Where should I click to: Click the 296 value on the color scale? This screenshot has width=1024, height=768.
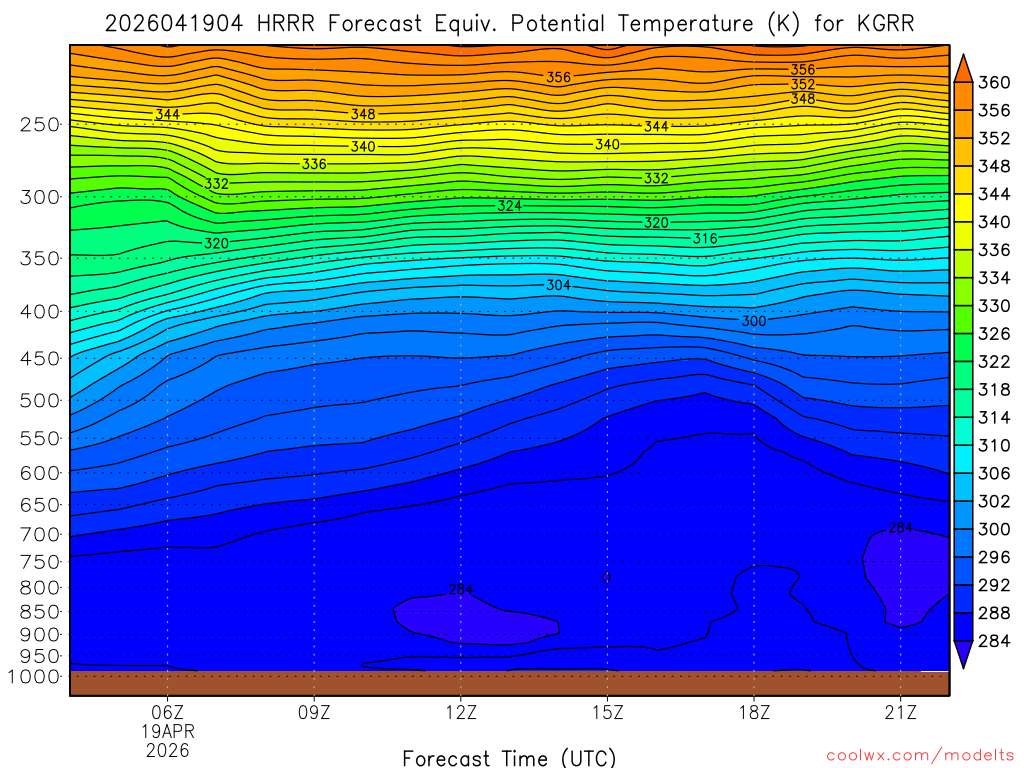994,557
